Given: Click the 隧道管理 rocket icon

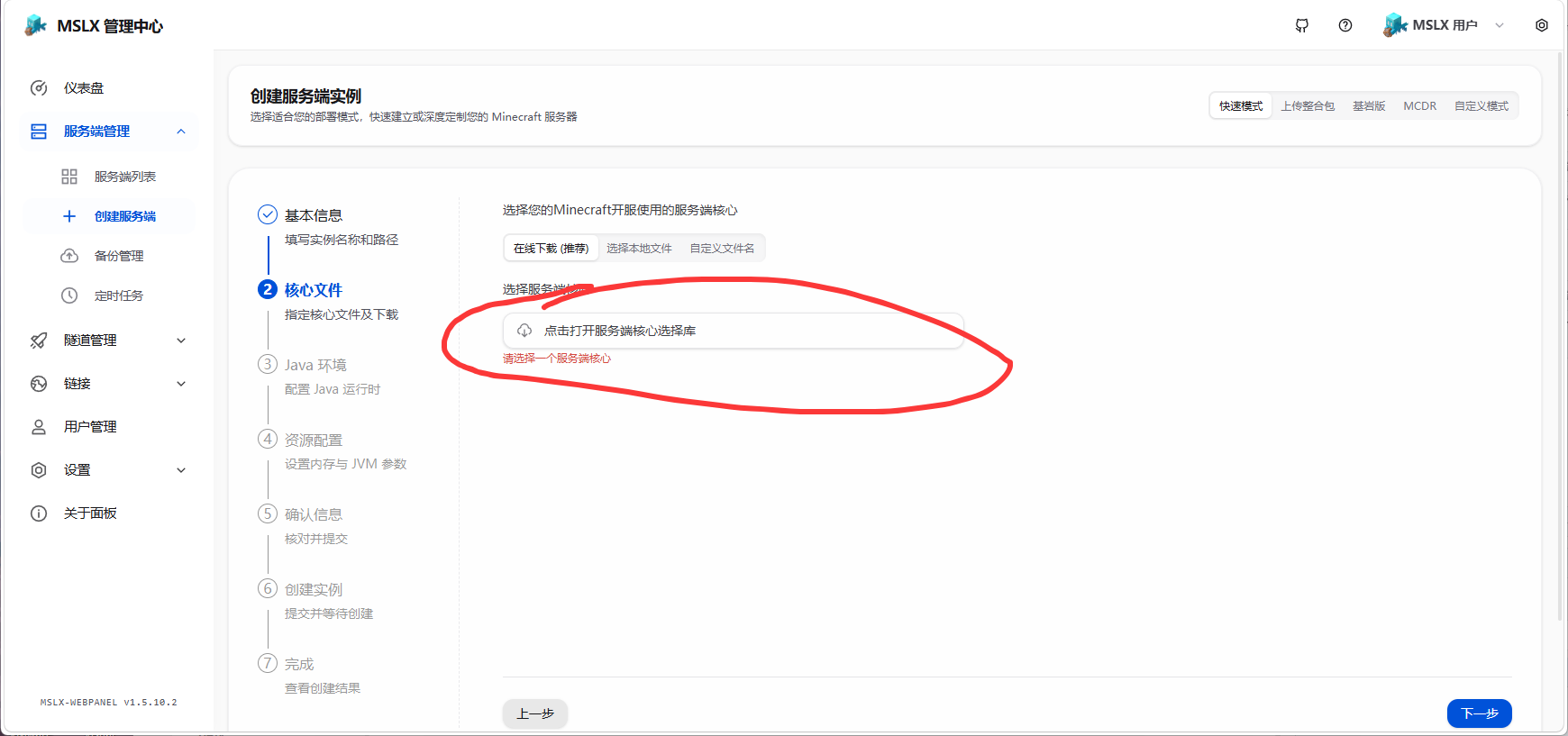Looking at the screenshot, I should (x=39, y=341).
